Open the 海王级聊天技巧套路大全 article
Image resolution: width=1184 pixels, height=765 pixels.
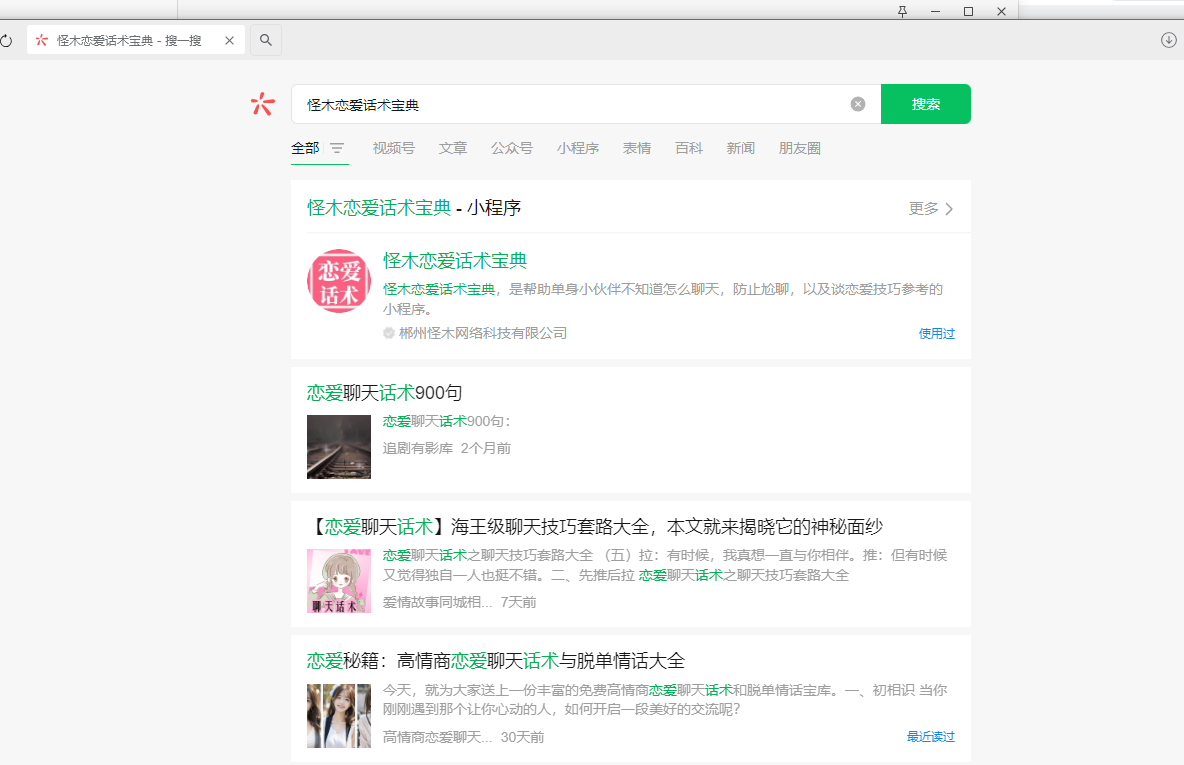595,526
